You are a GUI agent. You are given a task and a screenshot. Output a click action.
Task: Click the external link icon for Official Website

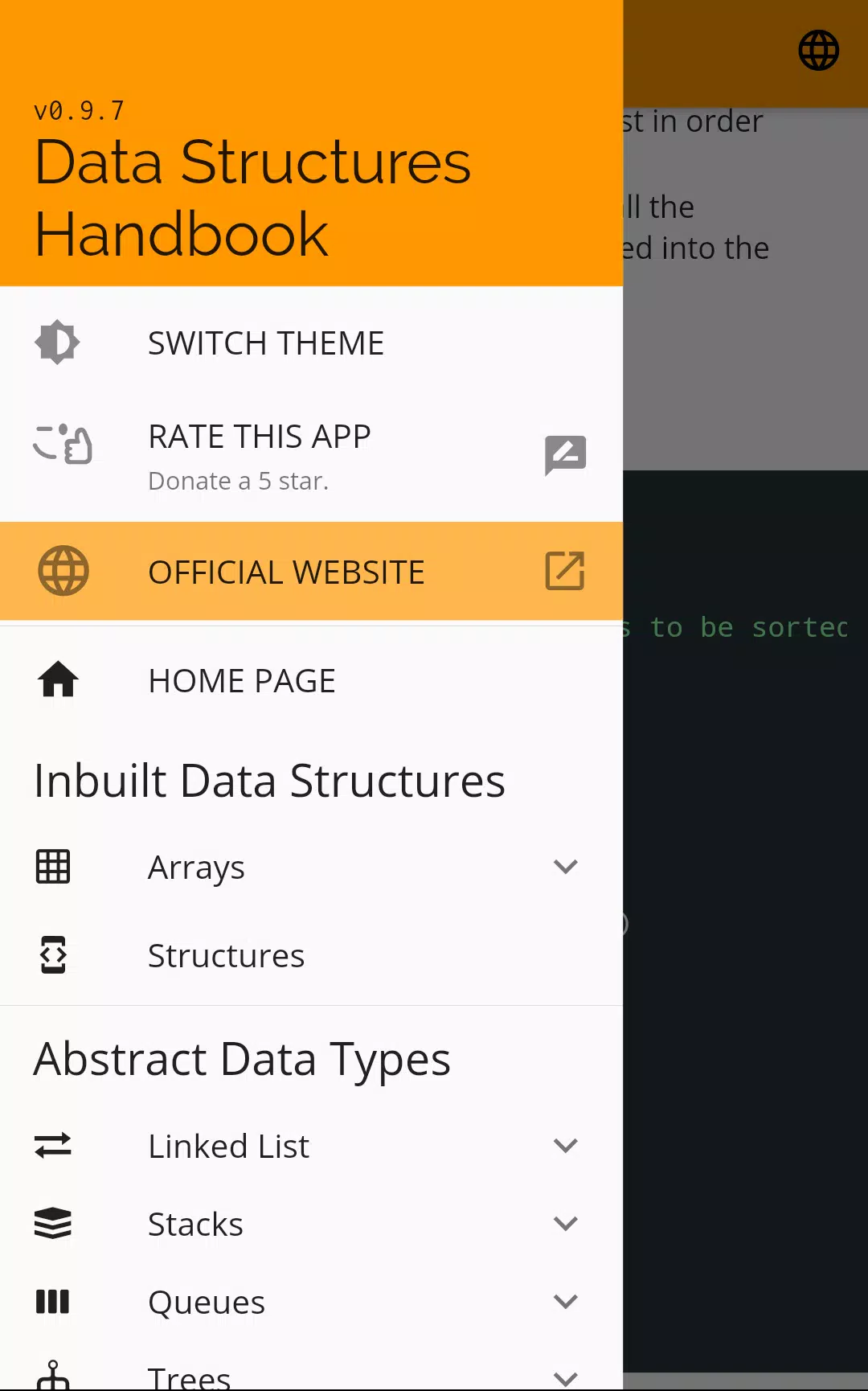tap(565, 571)
